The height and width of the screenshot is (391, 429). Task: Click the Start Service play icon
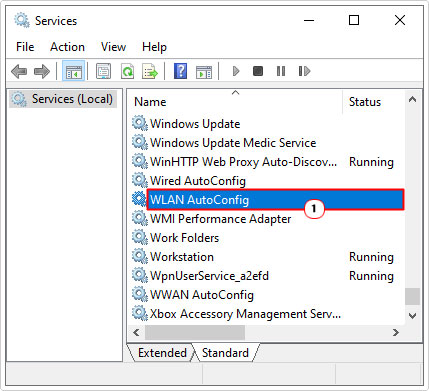pos(236,71)
